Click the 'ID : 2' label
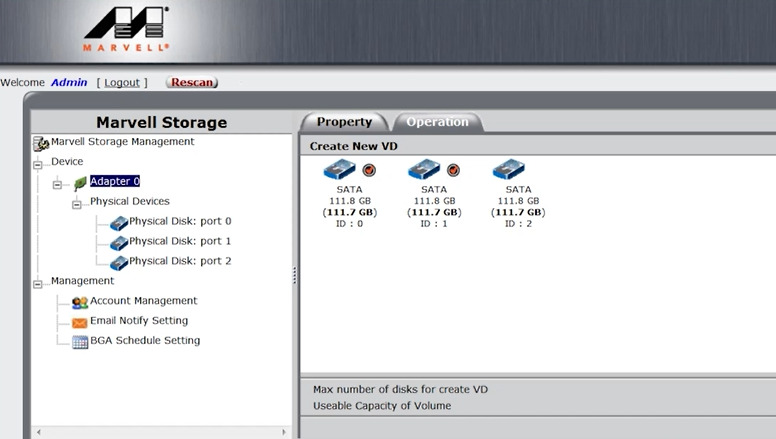 (518, 224)
